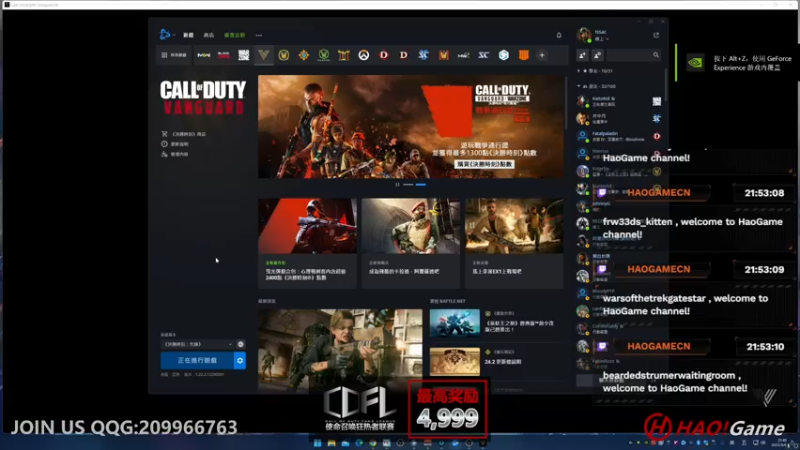Select the Black Ops 4 orange icon
Viewport: 800px width, 450px height.
pos(523,55)
